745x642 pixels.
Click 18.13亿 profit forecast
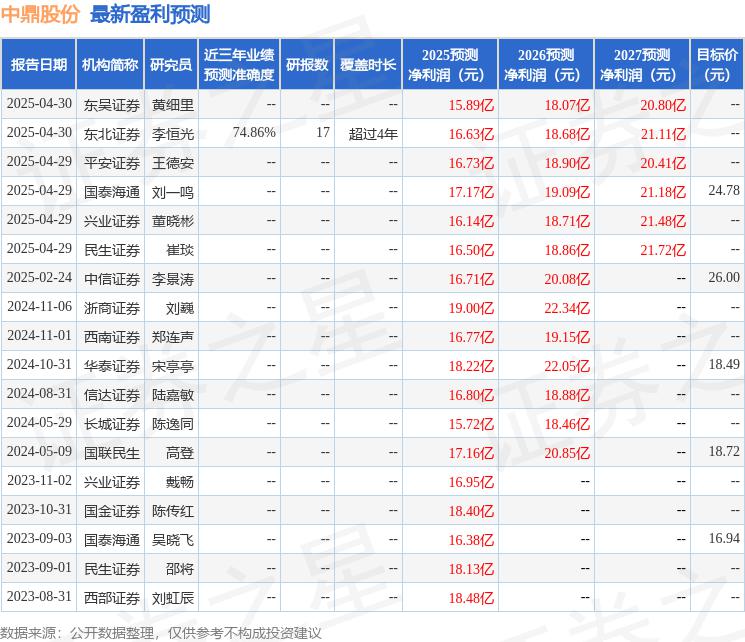tap(471, 569)
